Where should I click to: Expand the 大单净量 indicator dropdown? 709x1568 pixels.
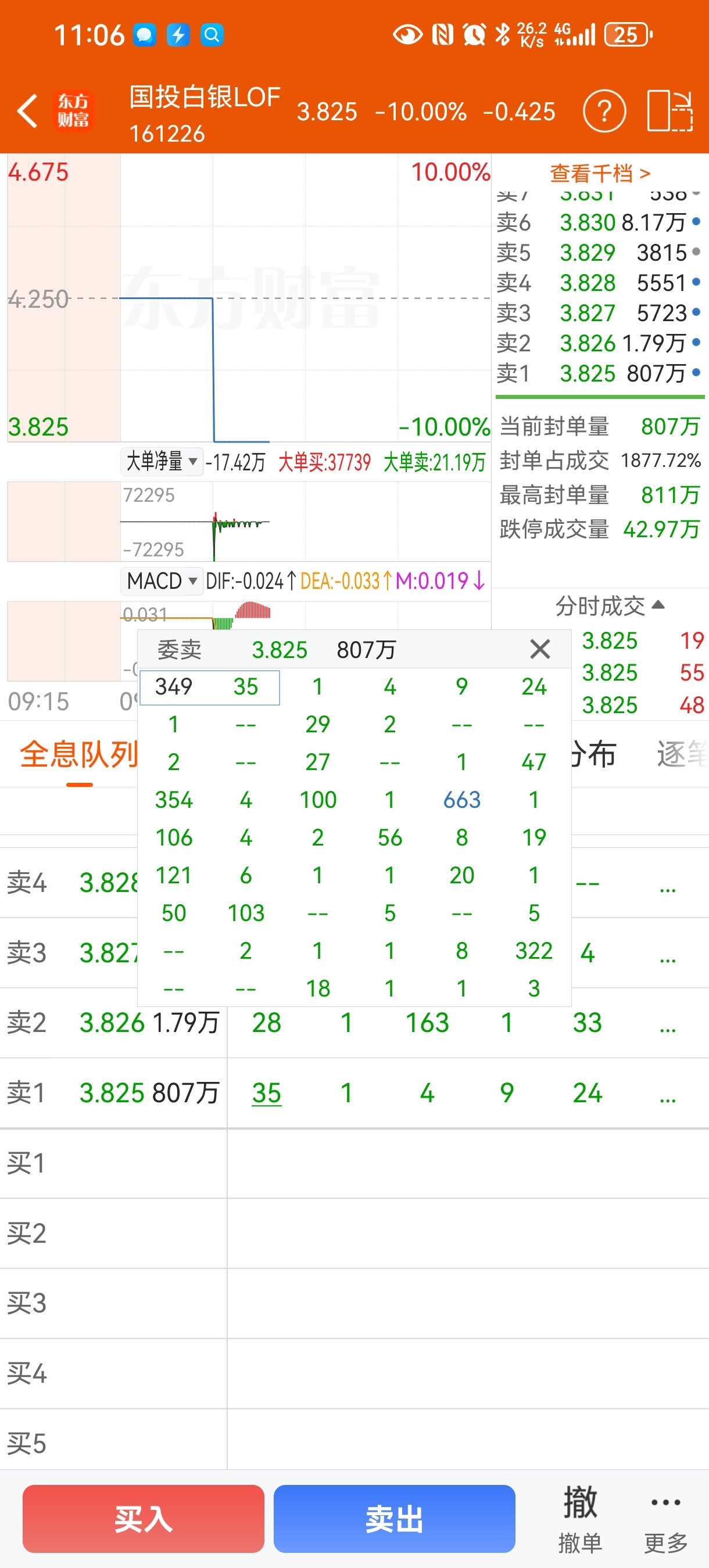pos(161,461)
